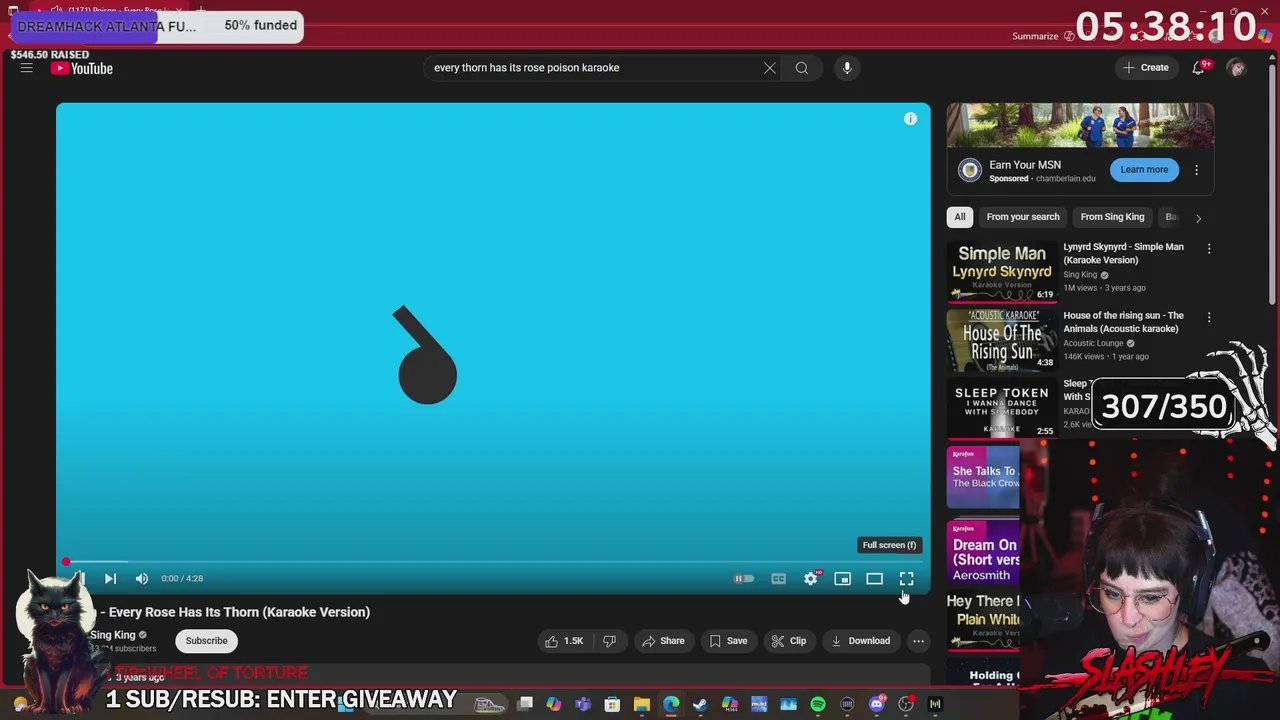This screenshot has width=1280, height=720.
Task: Enter full screen mode
Action: (x=907, y=579)
